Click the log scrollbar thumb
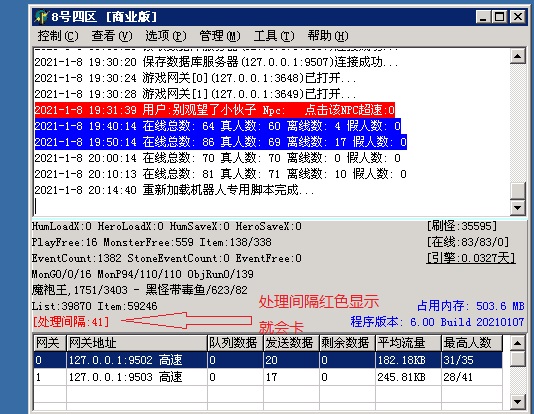 point(517,191)
